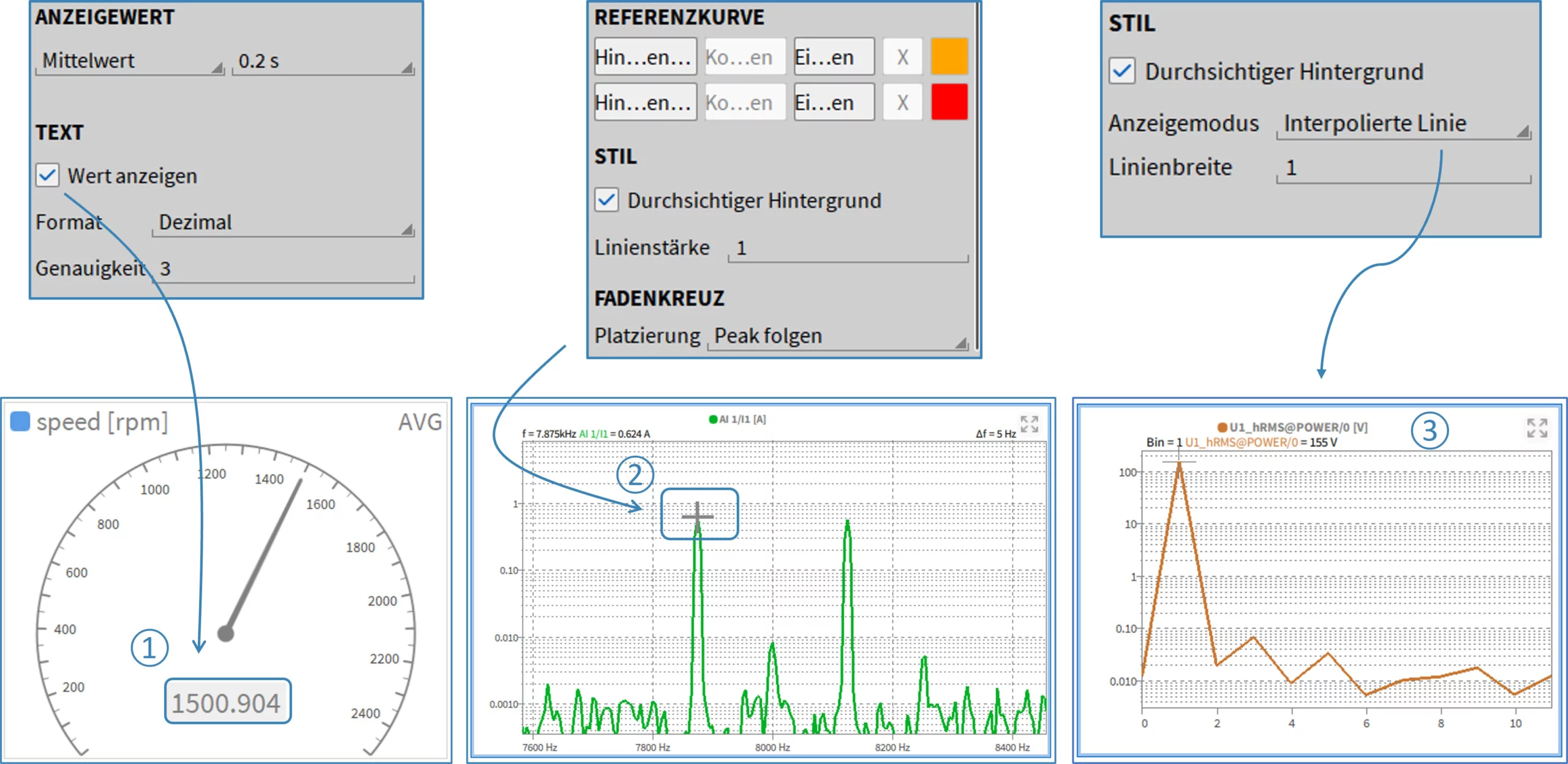Click the blue square next to speed [rpm]
The width and height of the screenshot is (1568, 764).
click(19, 422)
